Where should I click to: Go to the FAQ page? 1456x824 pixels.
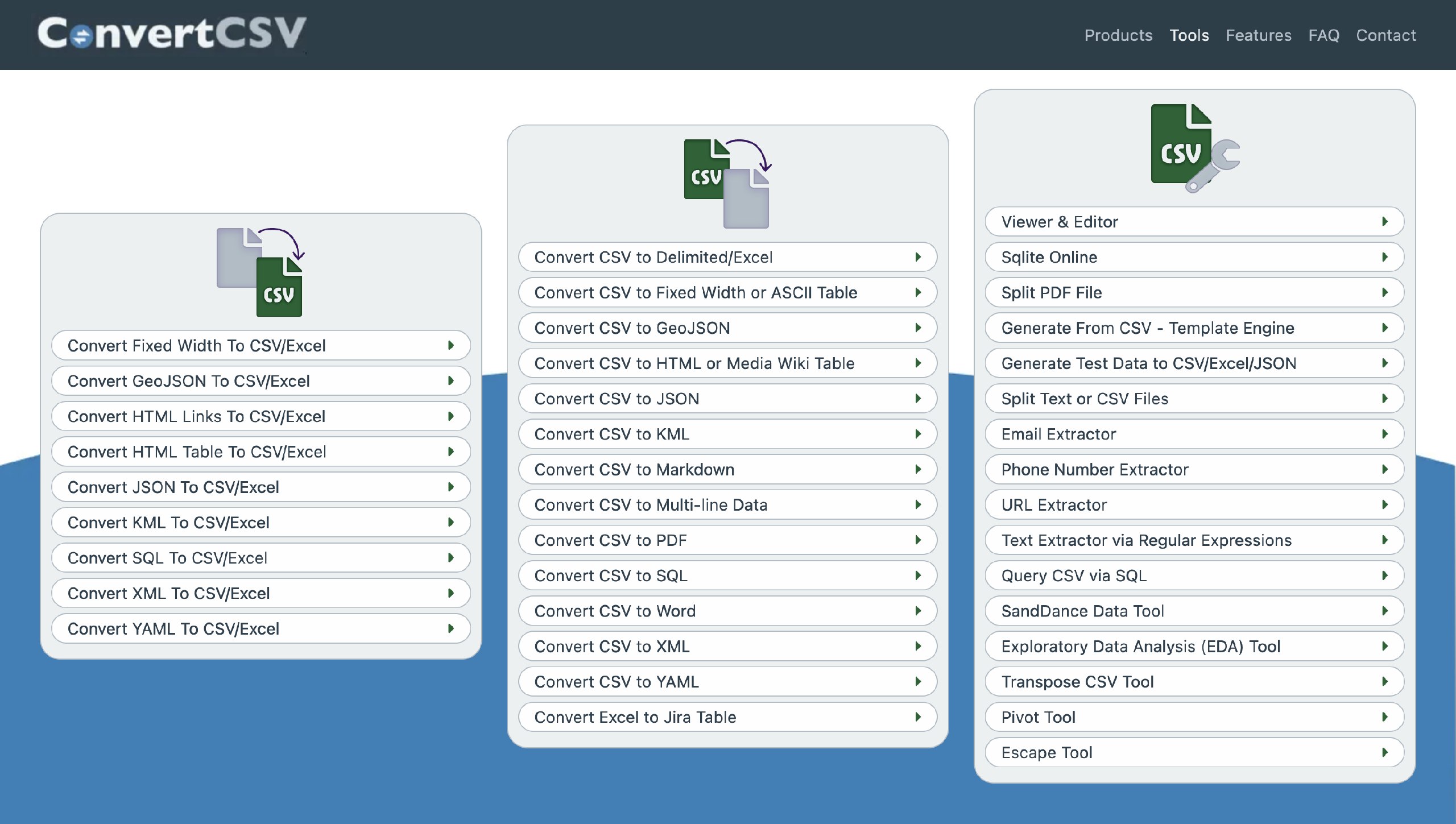coord(1323,35)
